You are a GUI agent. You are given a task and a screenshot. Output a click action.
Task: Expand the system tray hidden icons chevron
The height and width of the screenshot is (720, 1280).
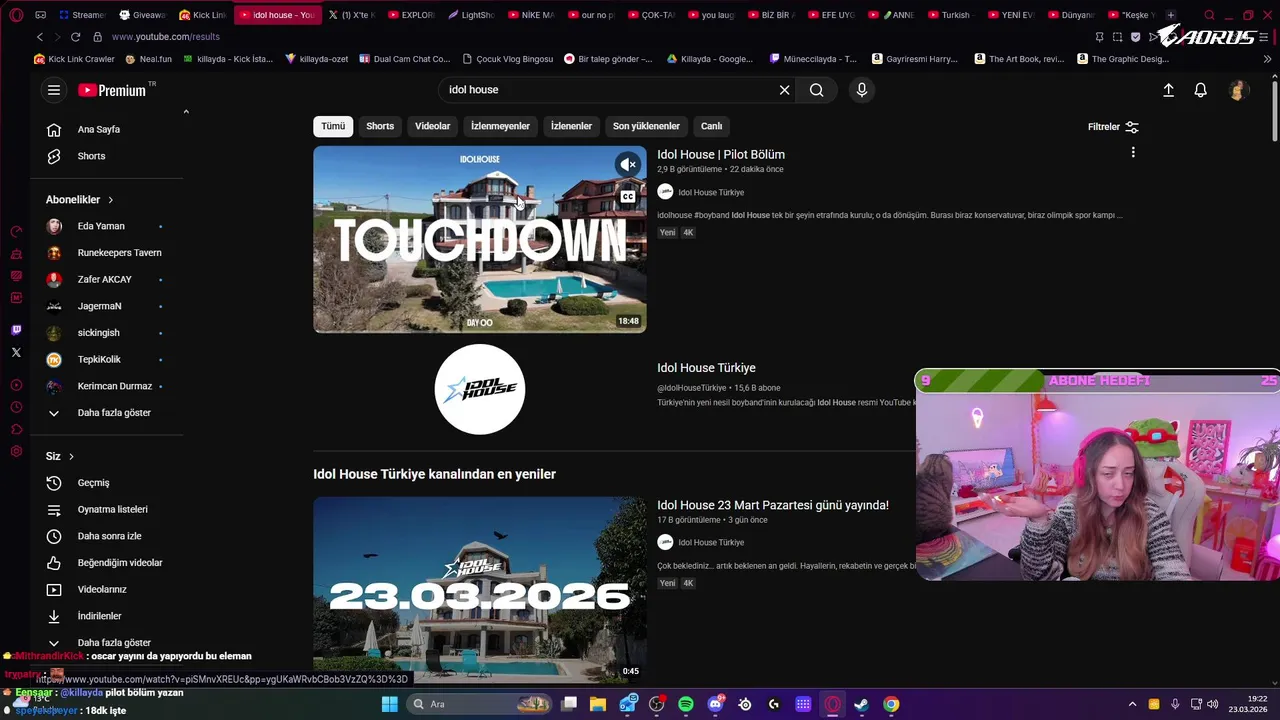1132,704
